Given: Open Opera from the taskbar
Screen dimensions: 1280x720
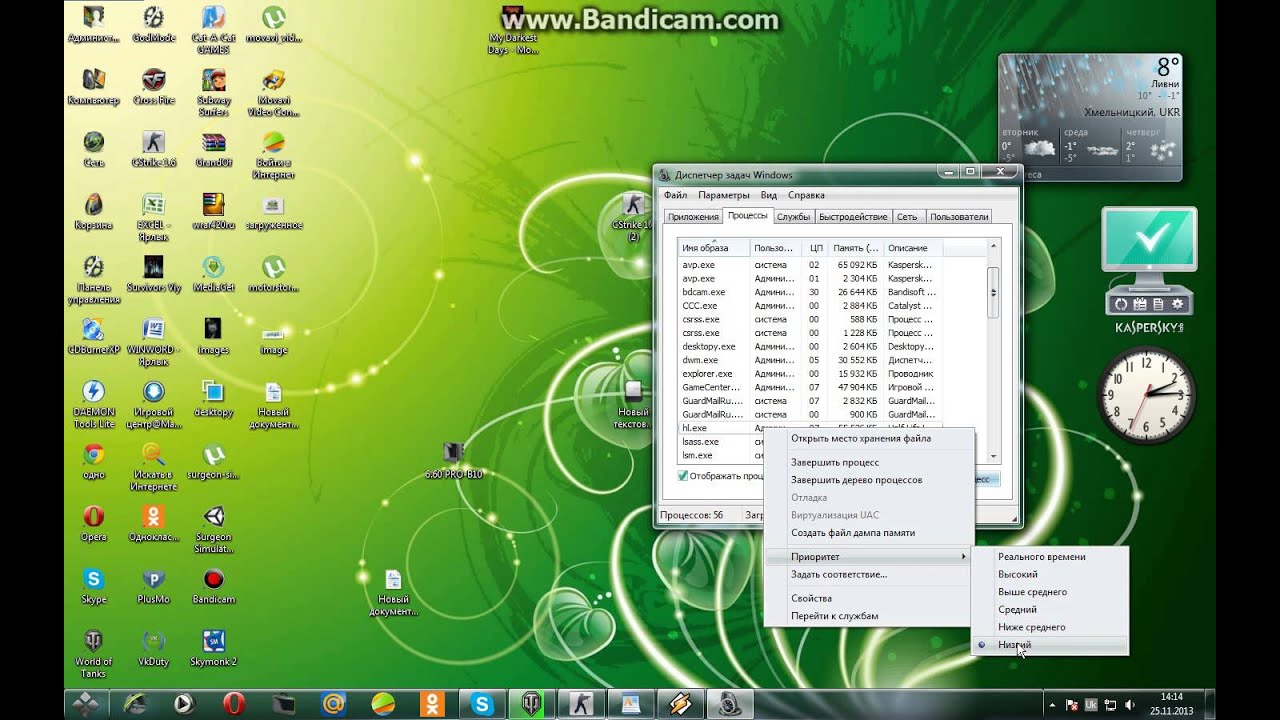Looking at the screenshot, I should point(235,704).
